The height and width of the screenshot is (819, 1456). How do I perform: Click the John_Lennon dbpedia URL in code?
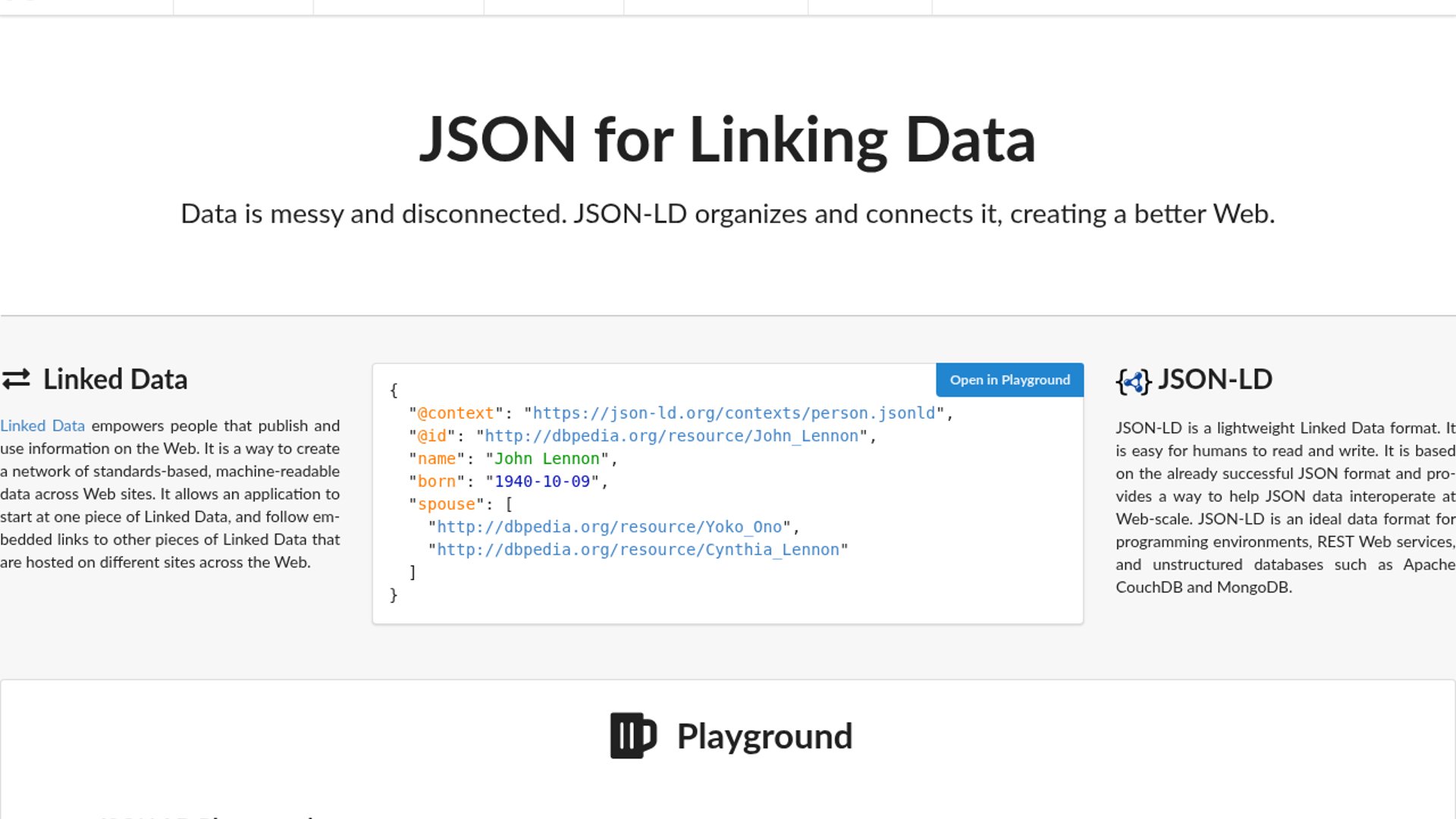point(671,436)
